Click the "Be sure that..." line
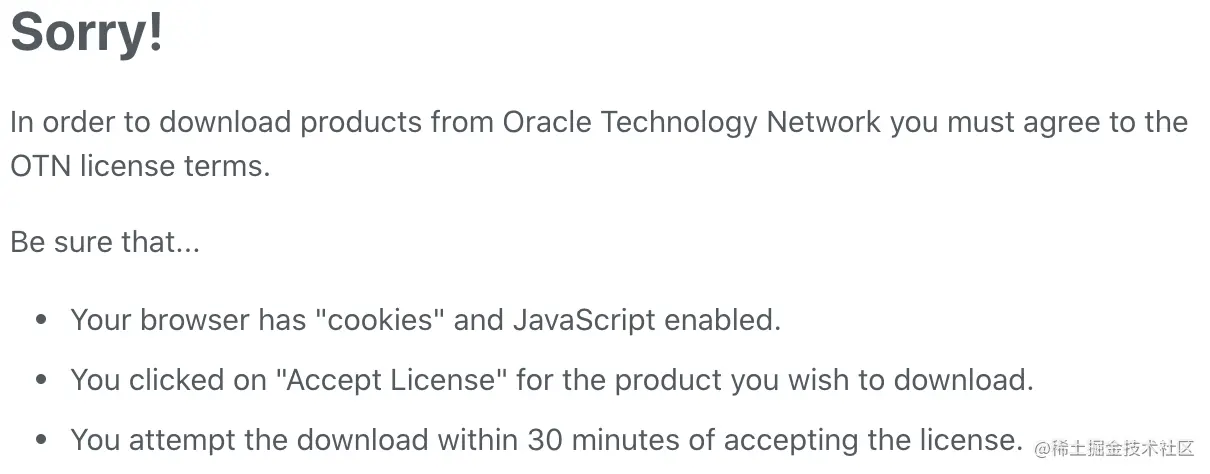Screen dimensions: 1210x474 coord(104,242)
